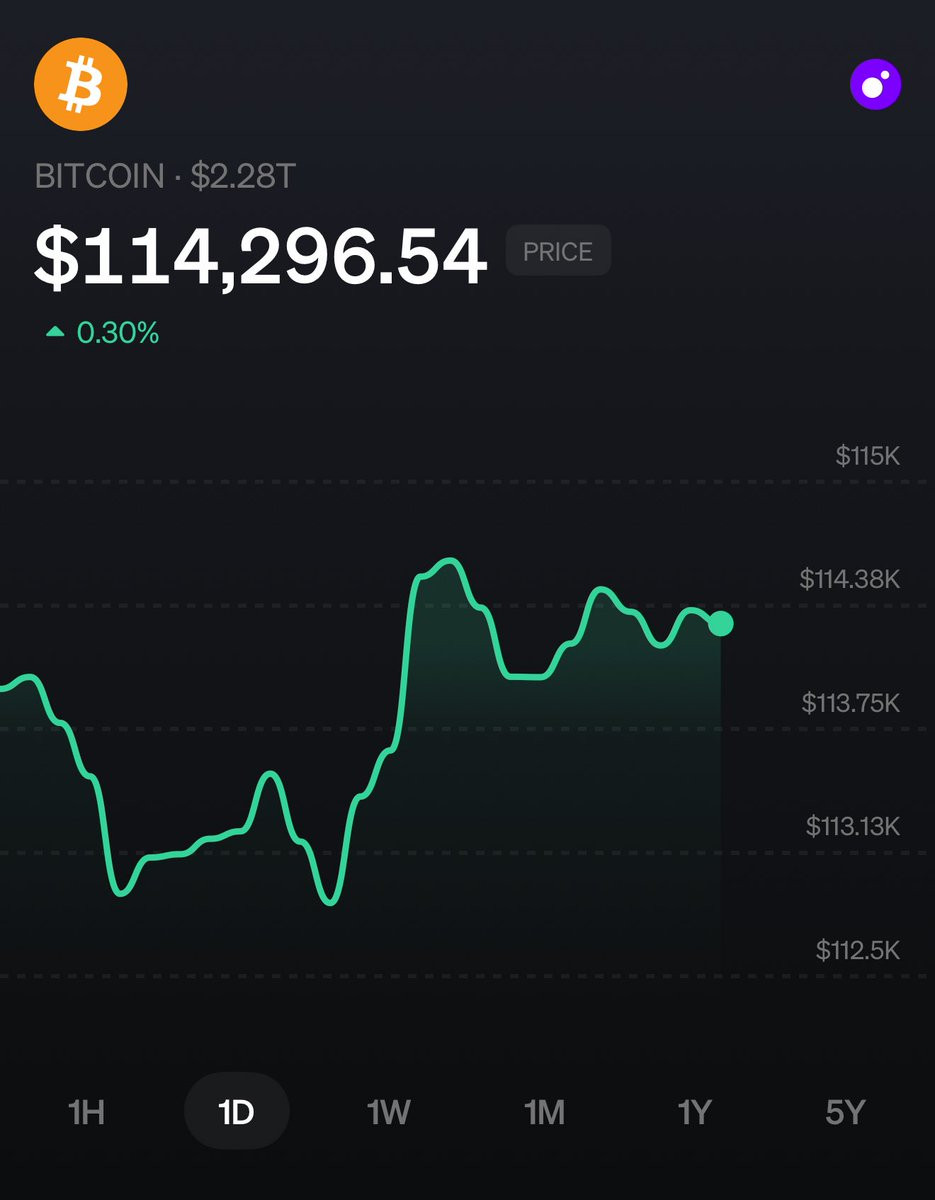Image resolution: width=935 pixels, height=1200 pixels.
Task: Tap the $114,296.54 price value
Action: 261,258
